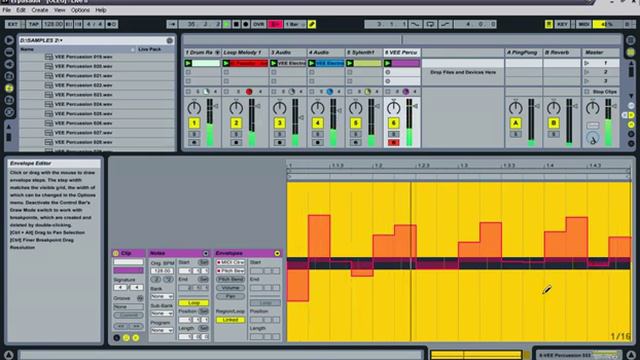Toggle the KEY map mode switch
This screenshot has width=640, height=360.
pyautogui.click(x=562, y=24)
